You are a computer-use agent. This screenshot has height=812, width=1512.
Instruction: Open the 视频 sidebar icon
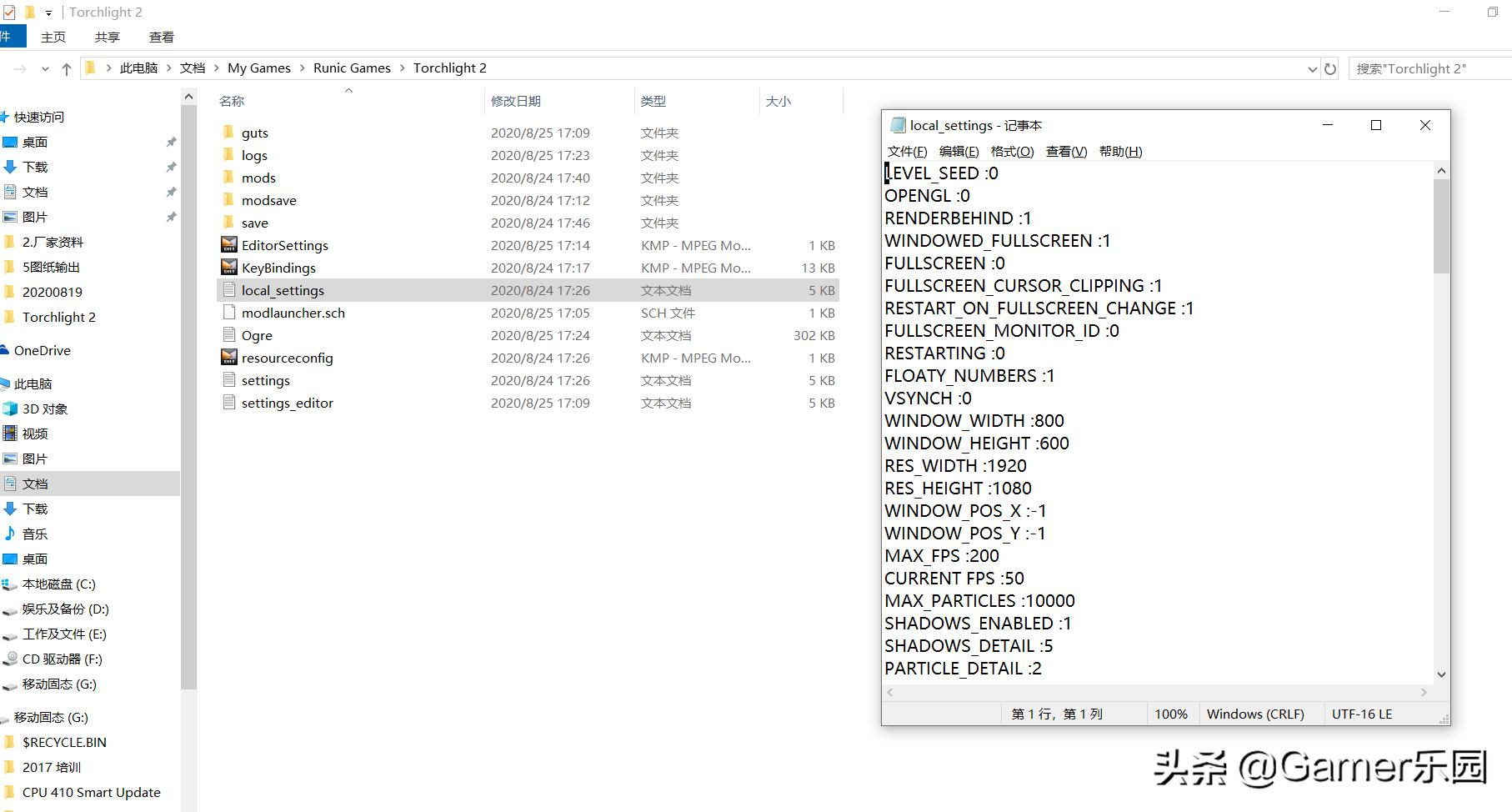(10, 434)
